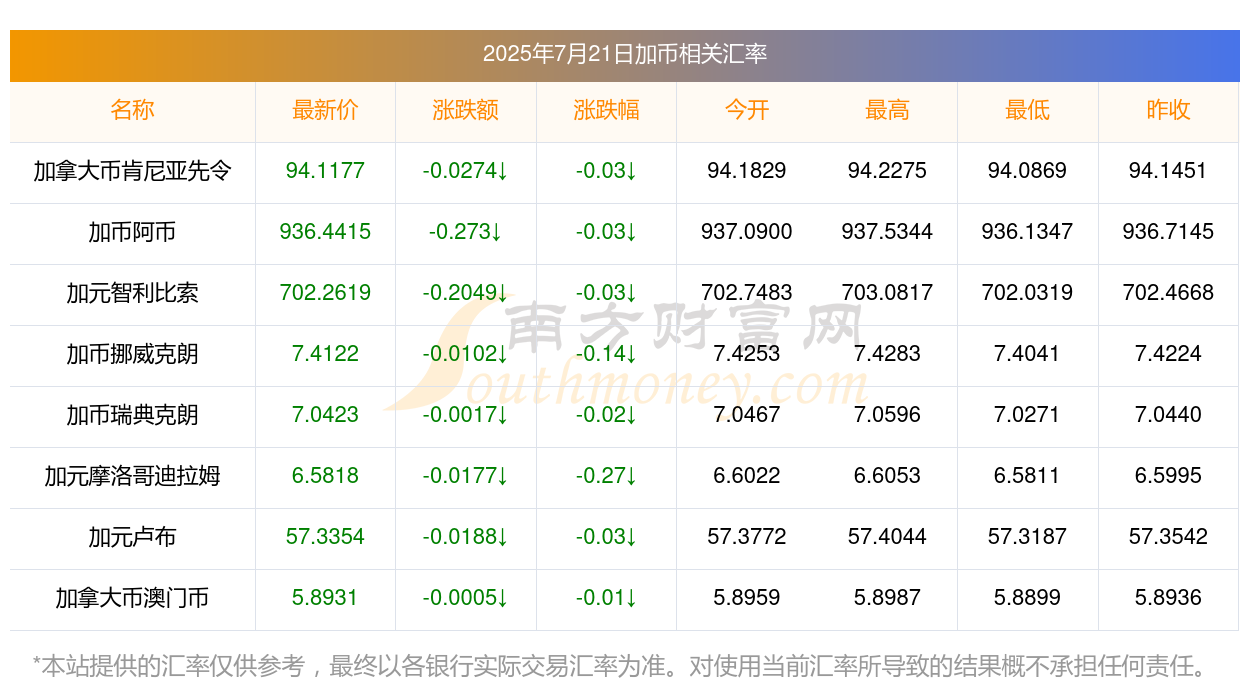
Task: Click low value 702.0319
Action: (1028, 293)
